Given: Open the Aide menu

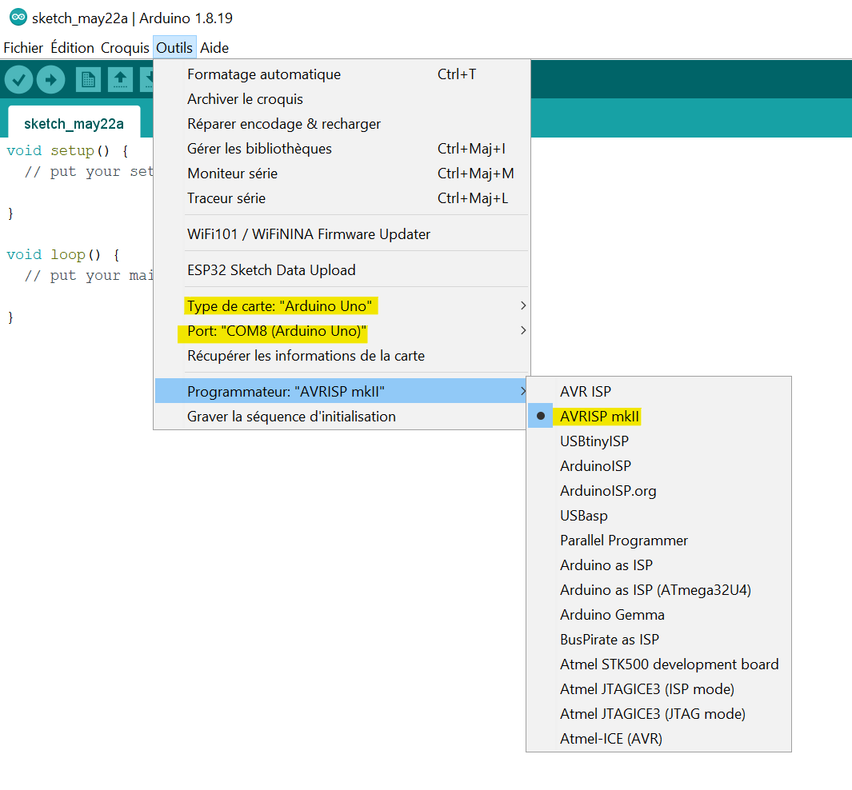Looking at the screenshot, I should (x=214, y=47).
